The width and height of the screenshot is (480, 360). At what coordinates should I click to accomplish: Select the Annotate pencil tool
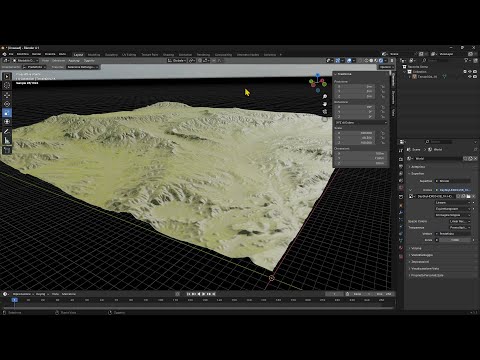coord(7,131)
